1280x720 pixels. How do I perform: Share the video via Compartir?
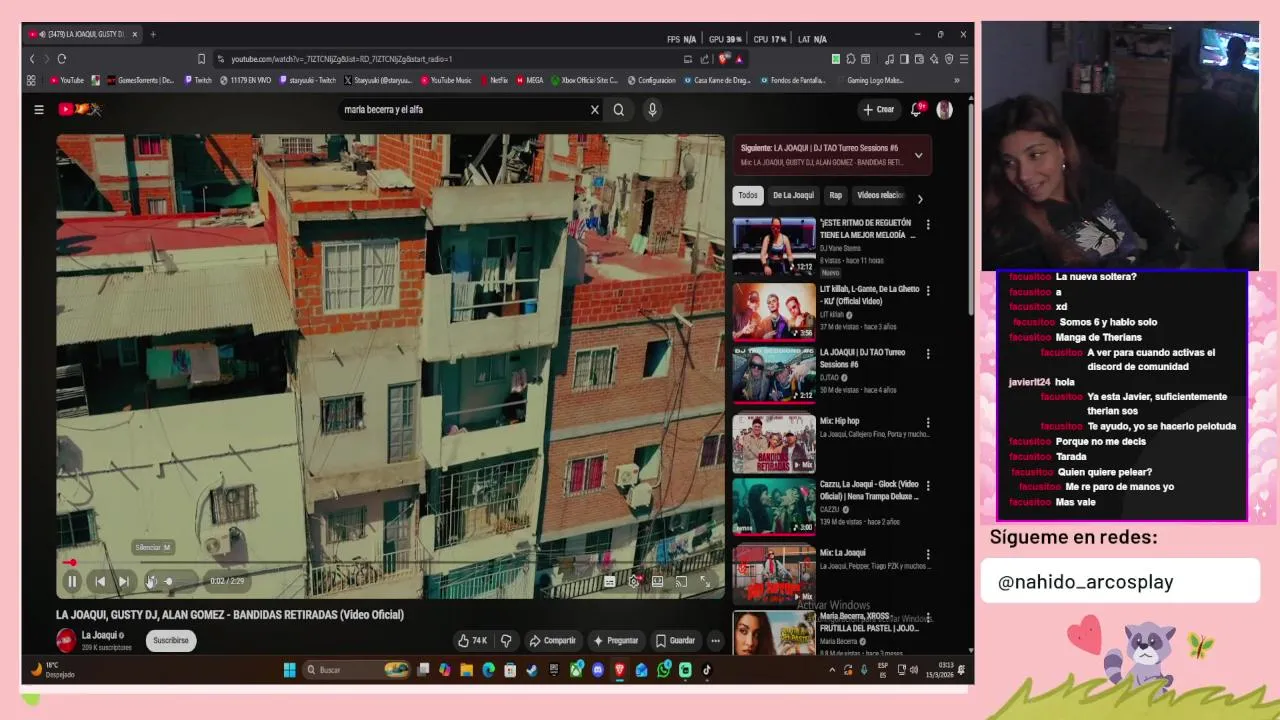552,641
